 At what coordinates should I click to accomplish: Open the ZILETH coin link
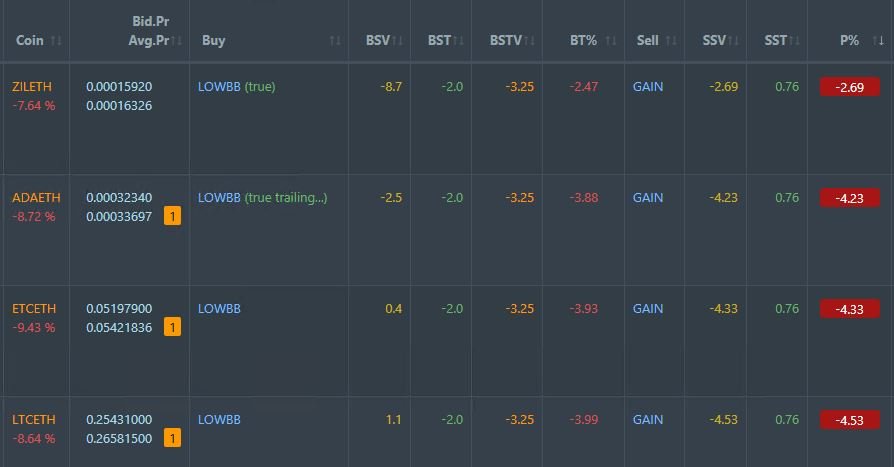(x=32, y=87)
